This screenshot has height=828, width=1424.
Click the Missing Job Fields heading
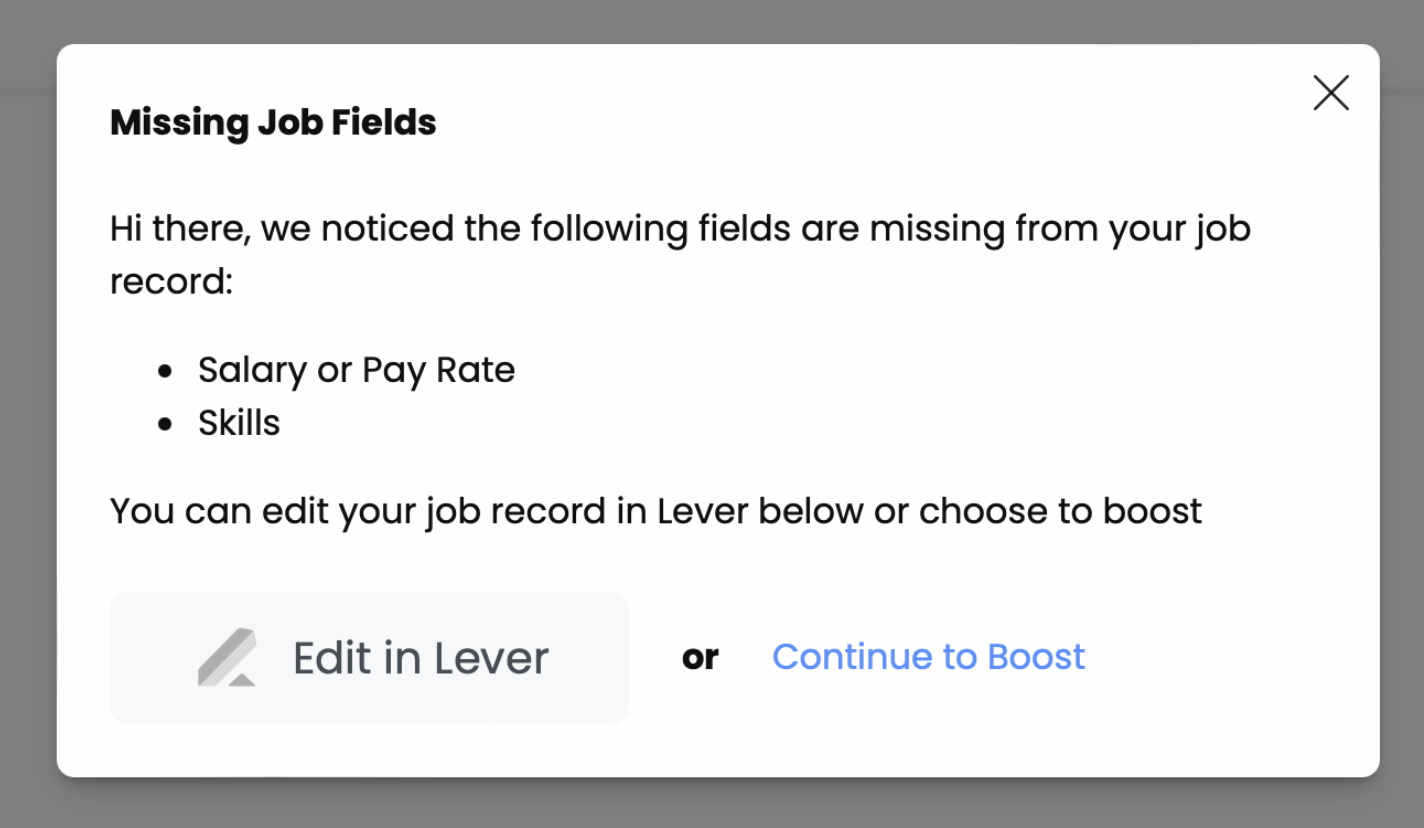click(272, 122)
